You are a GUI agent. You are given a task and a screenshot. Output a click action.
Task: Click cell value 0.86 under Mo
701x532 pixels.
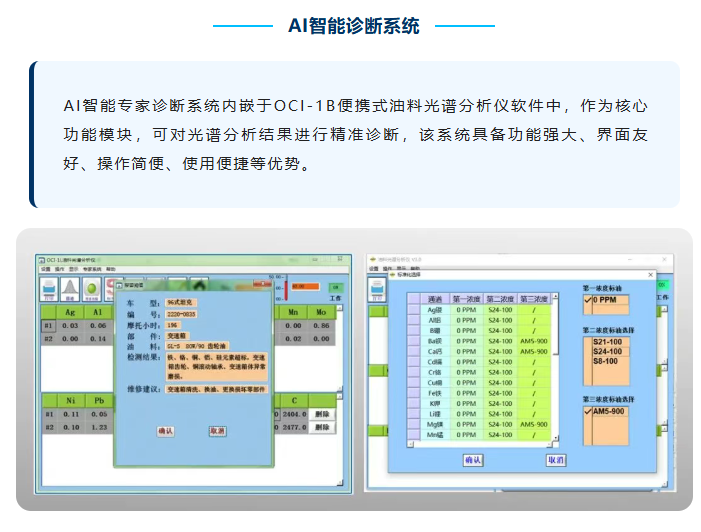(321, 325)
